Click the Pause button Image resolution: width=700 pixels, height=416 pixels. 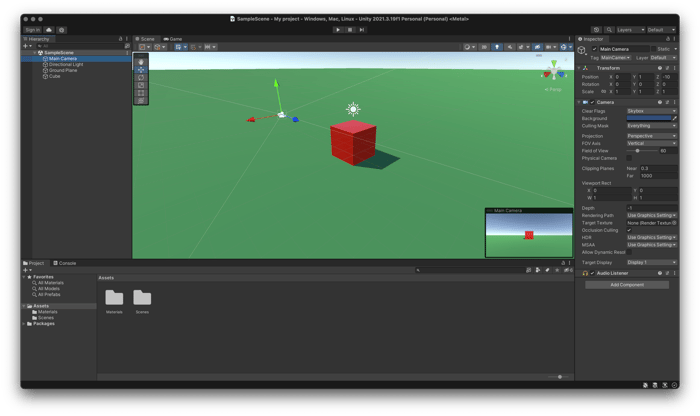[350, 30]
